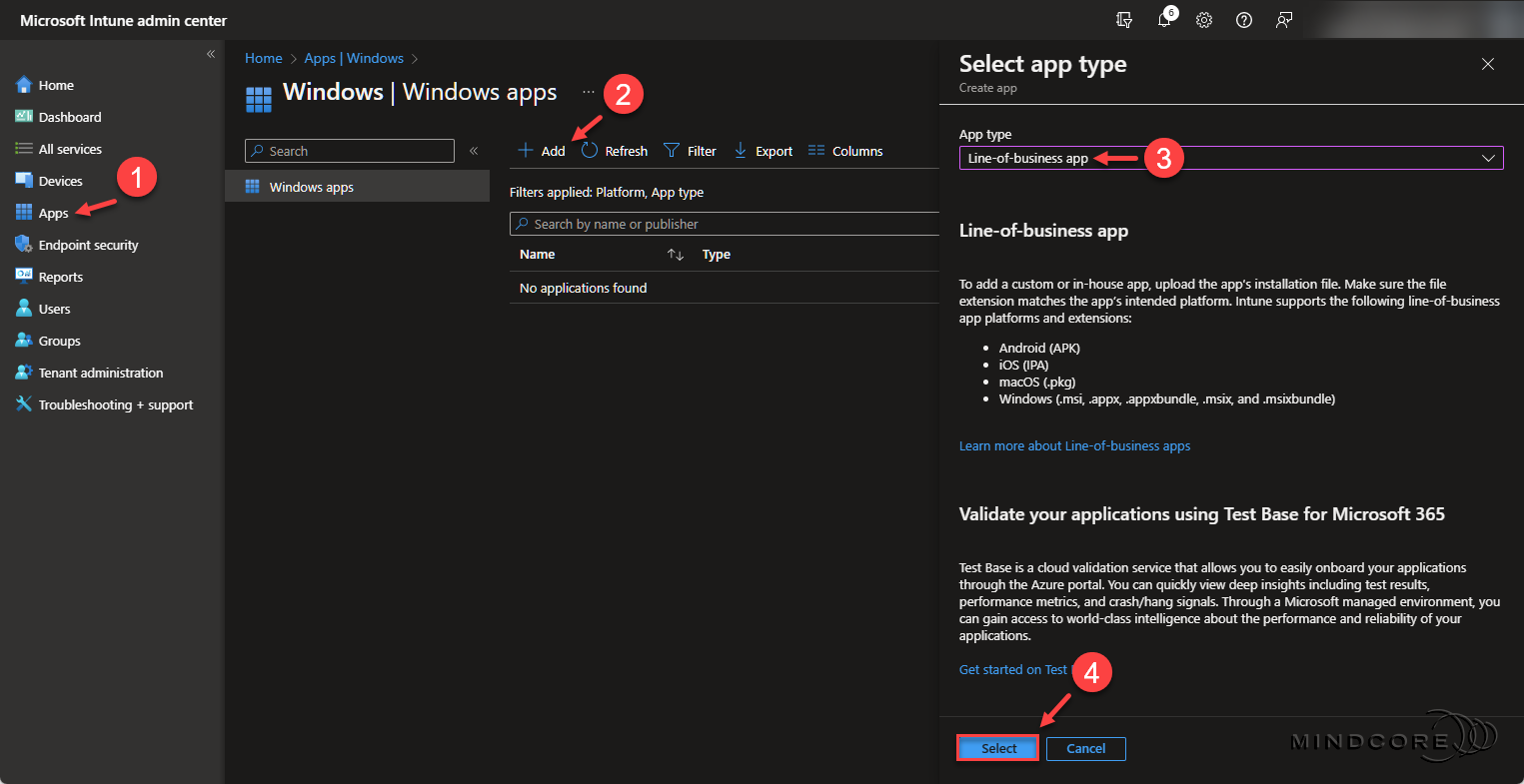Refresh the Windows apps list
This screenshot has width=1524, height=784.
tap(614, 150)
